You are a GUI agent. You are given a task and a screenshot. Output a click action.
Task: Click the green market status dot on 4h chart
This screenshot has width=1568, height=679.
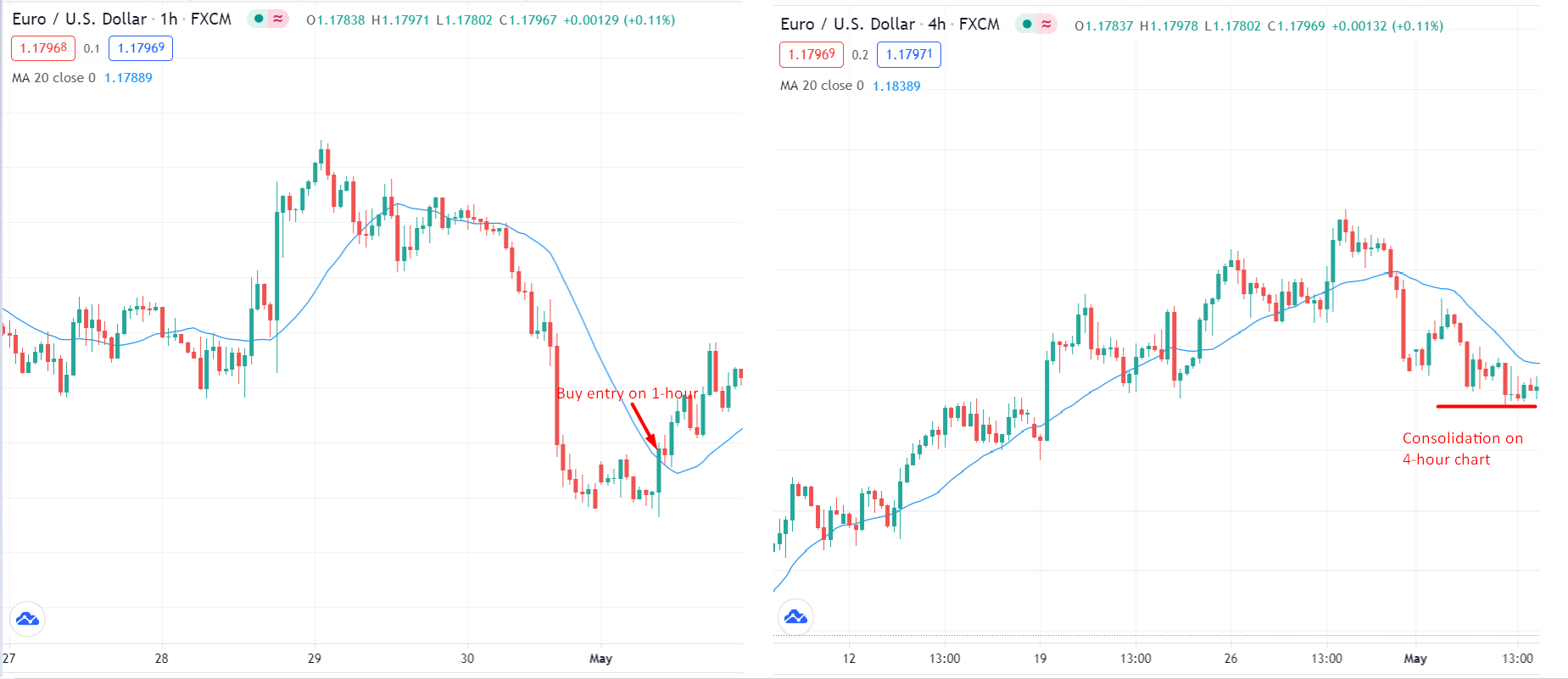(1027, 25)
